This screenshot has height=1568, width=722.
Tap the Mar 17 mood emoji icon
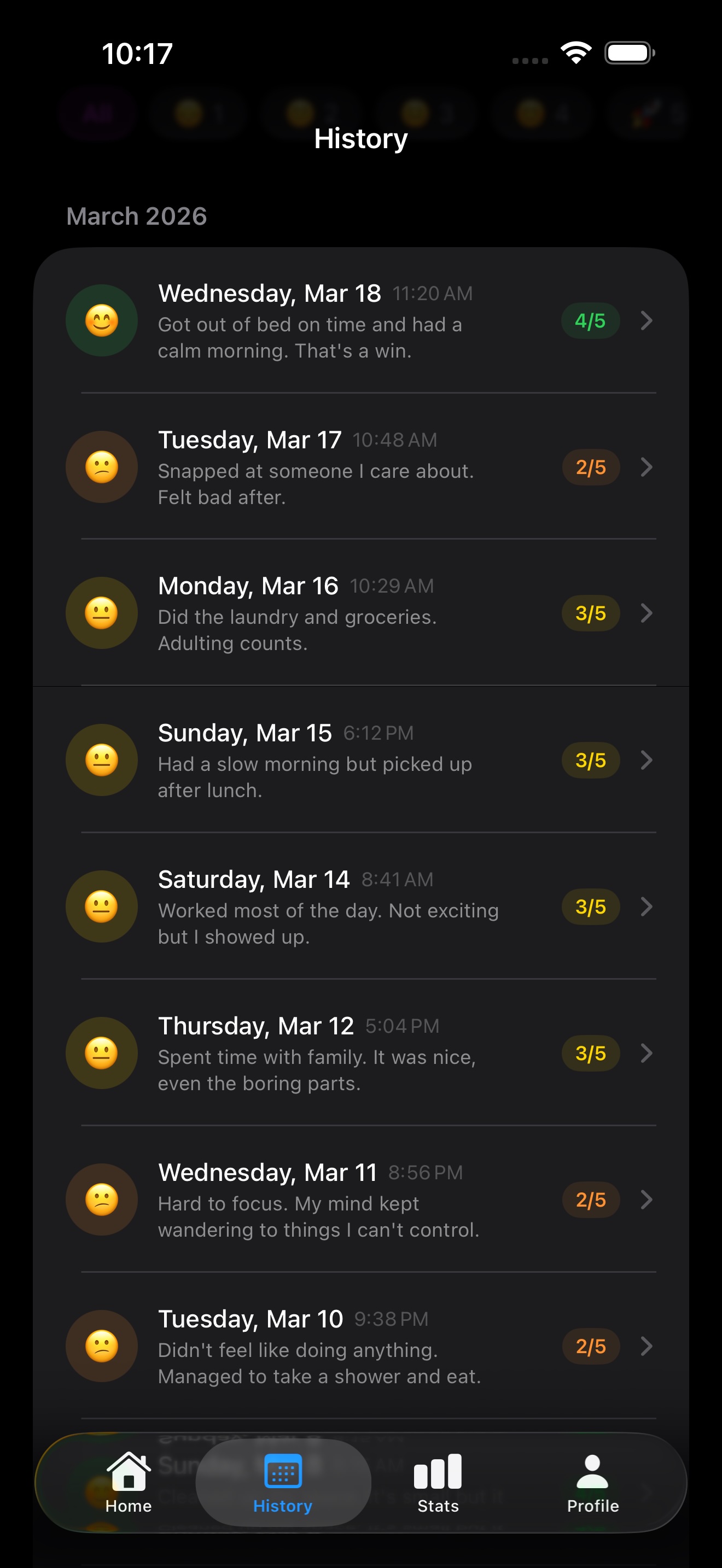102,467
